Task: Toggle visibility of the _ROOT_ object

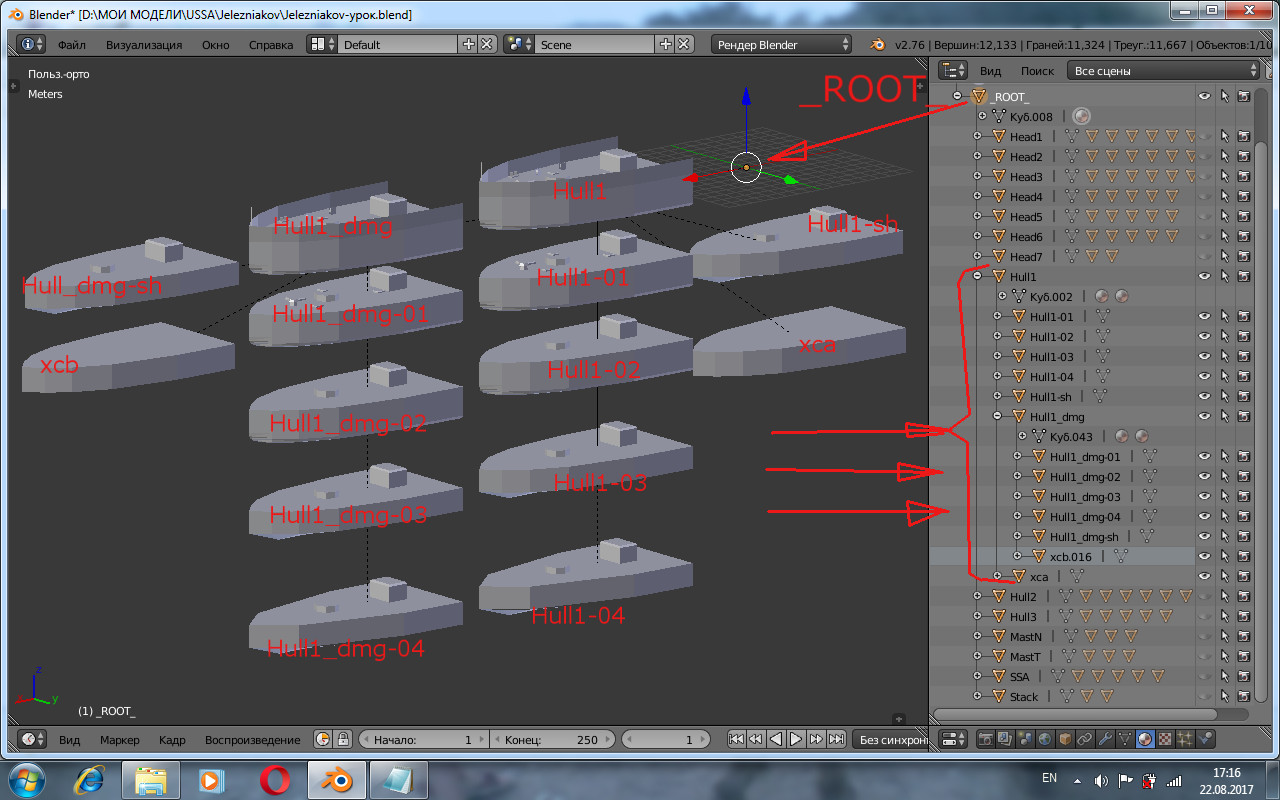Action: (x=1204, y=97)
